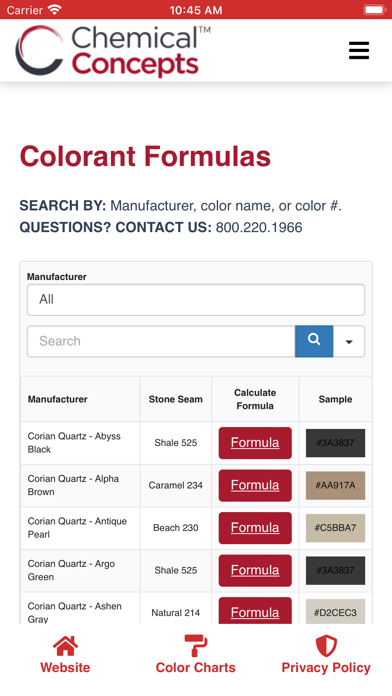Viewport: 392px width, 696px height.
Task: Select the #C5BBA7 color sample swatch
Action: coord(335,528)
